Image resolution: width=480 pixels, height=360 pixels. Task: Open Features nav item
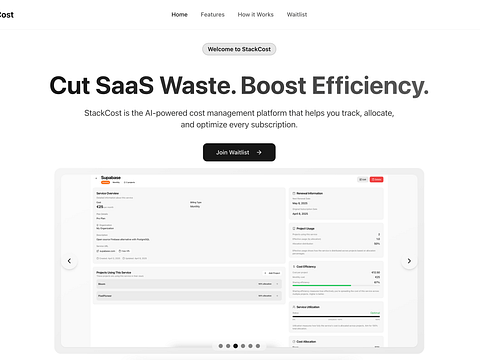click(x=212, y=15)
